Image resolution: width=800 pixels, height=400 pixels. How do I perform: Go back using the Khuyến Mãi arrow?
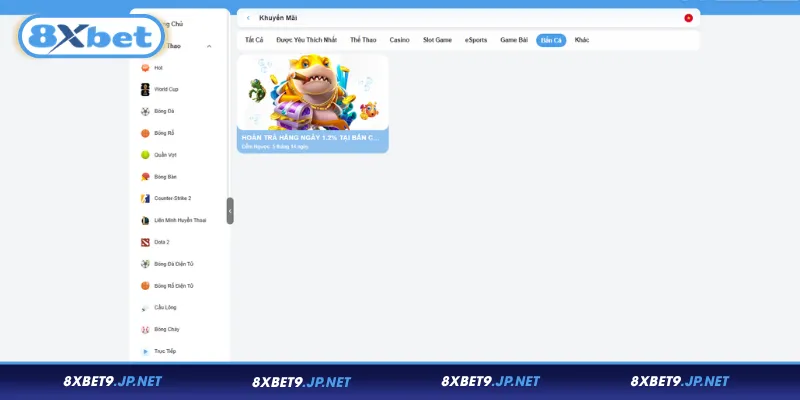(248, 18)
